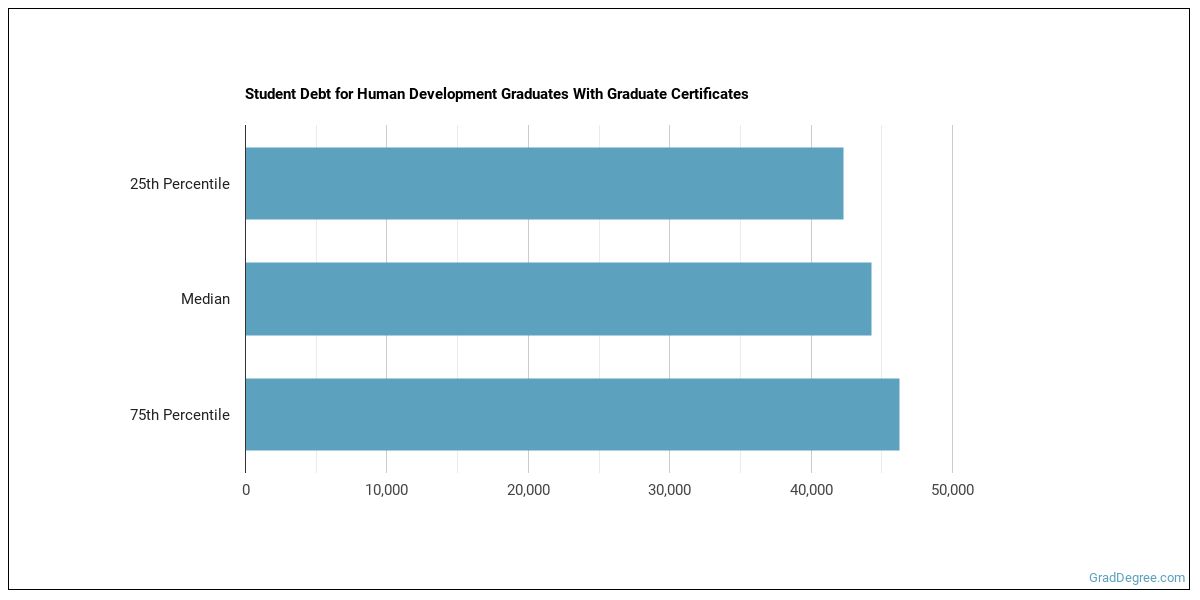Click the GradDegree.com watermark link
Image resolution: width=1200 pixels, height=600 pixels.
tap(1136, 578)
